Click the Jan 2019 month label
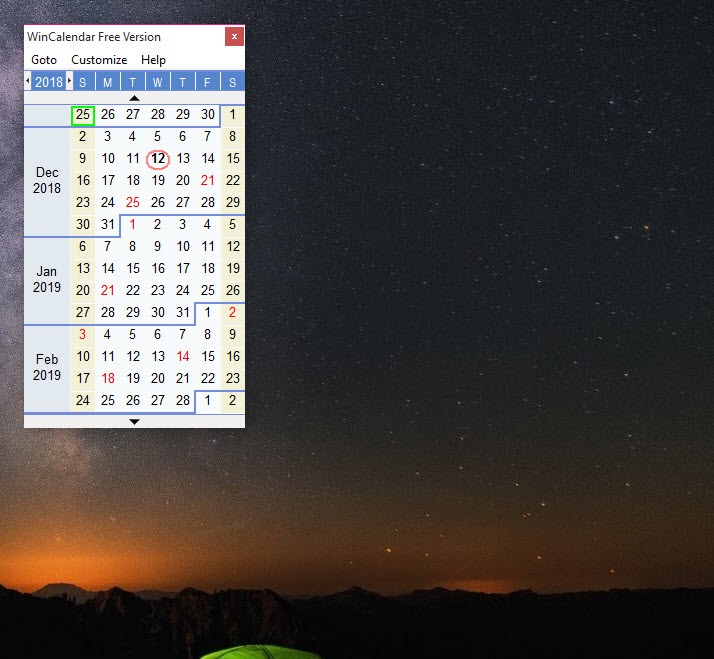714x659 pixels. click(x=47, y=279)
